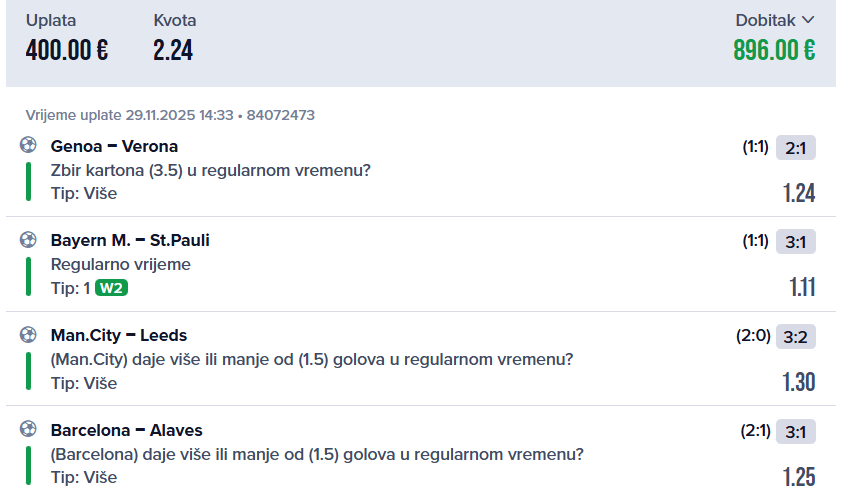This screenshot has width=844, height=499.
Task: Click the total odds value 2.24
Action: click(173, 50)
